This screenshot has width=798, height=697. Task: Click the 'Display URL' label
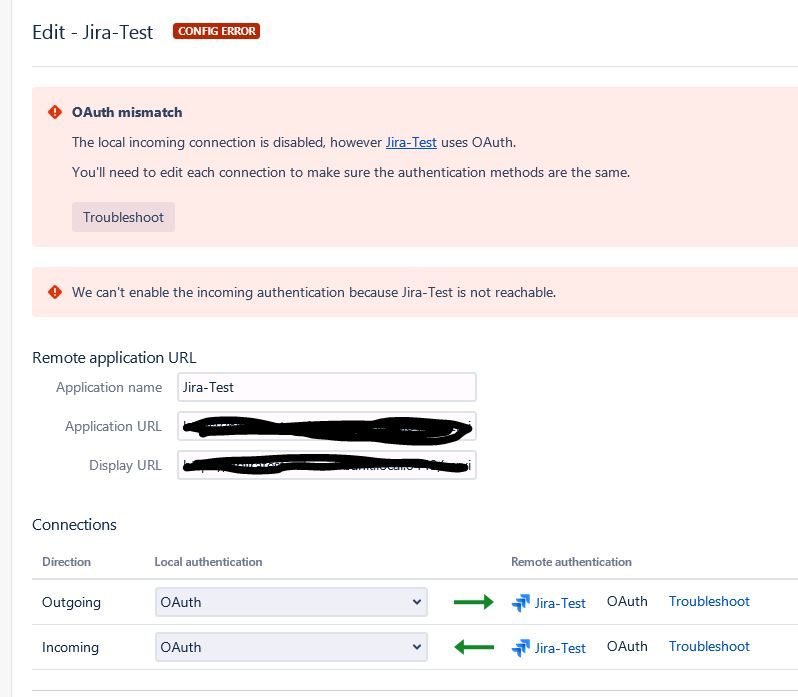[x=125, y=465]
